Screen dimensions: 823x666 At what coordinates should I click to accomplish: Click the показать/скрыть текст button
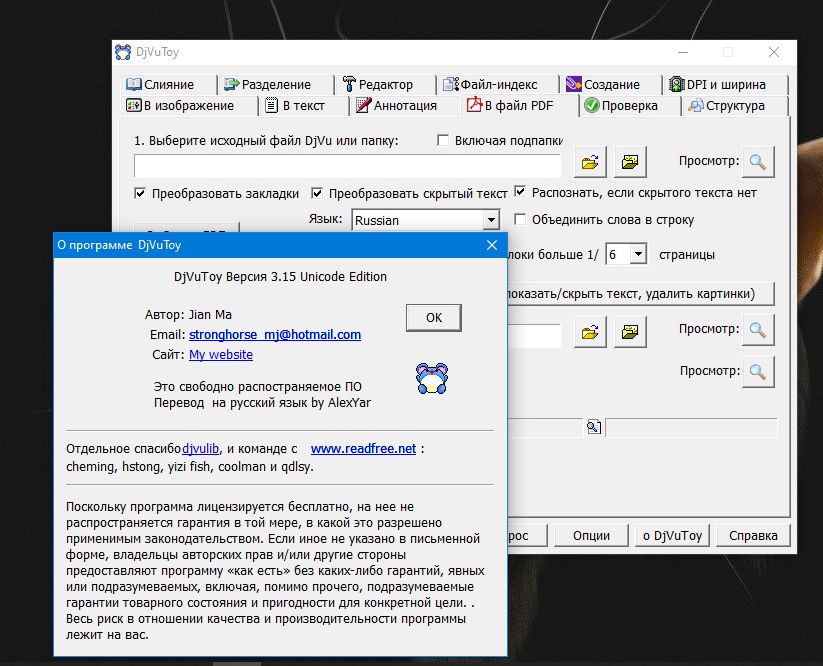[641, 294]
